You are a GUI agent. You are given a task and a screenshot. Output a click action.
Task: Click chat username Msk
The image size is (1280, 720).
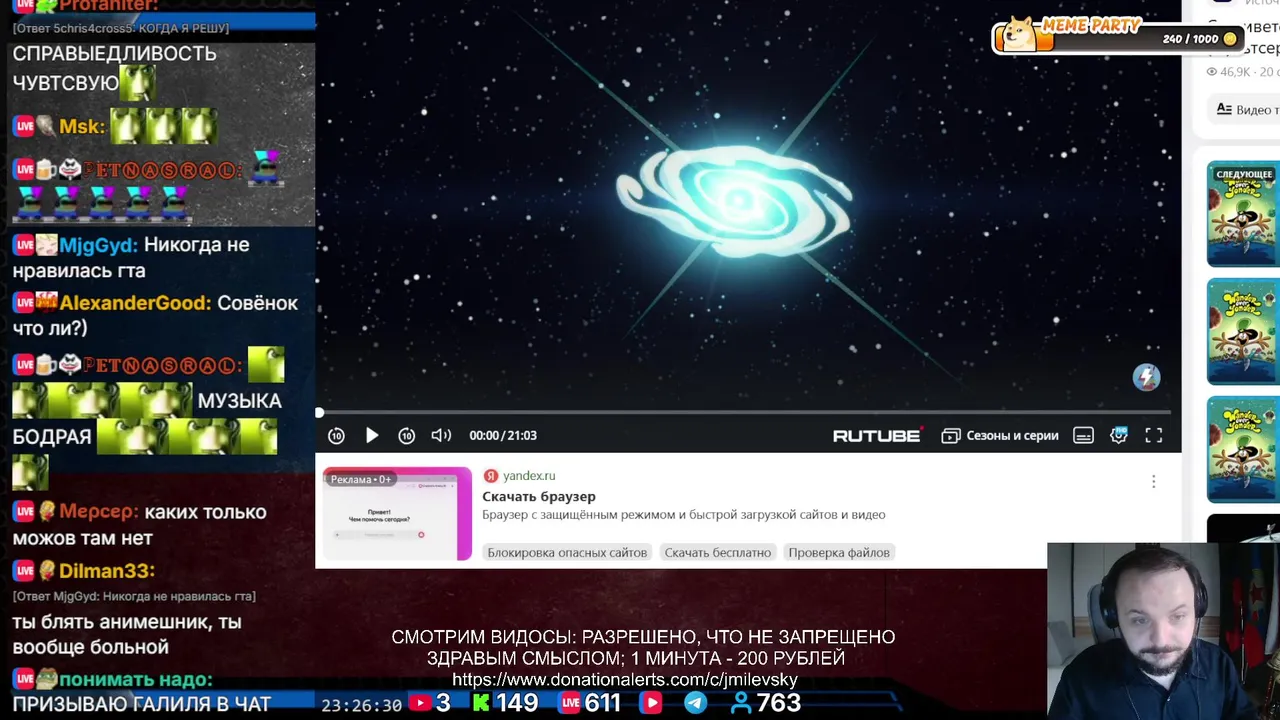(81, 127)
